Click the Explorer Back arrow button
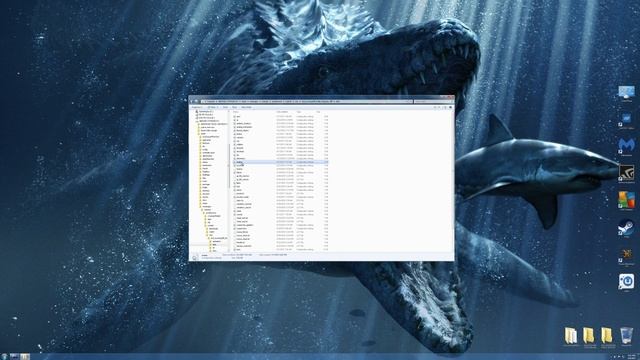 click(192, 101)
